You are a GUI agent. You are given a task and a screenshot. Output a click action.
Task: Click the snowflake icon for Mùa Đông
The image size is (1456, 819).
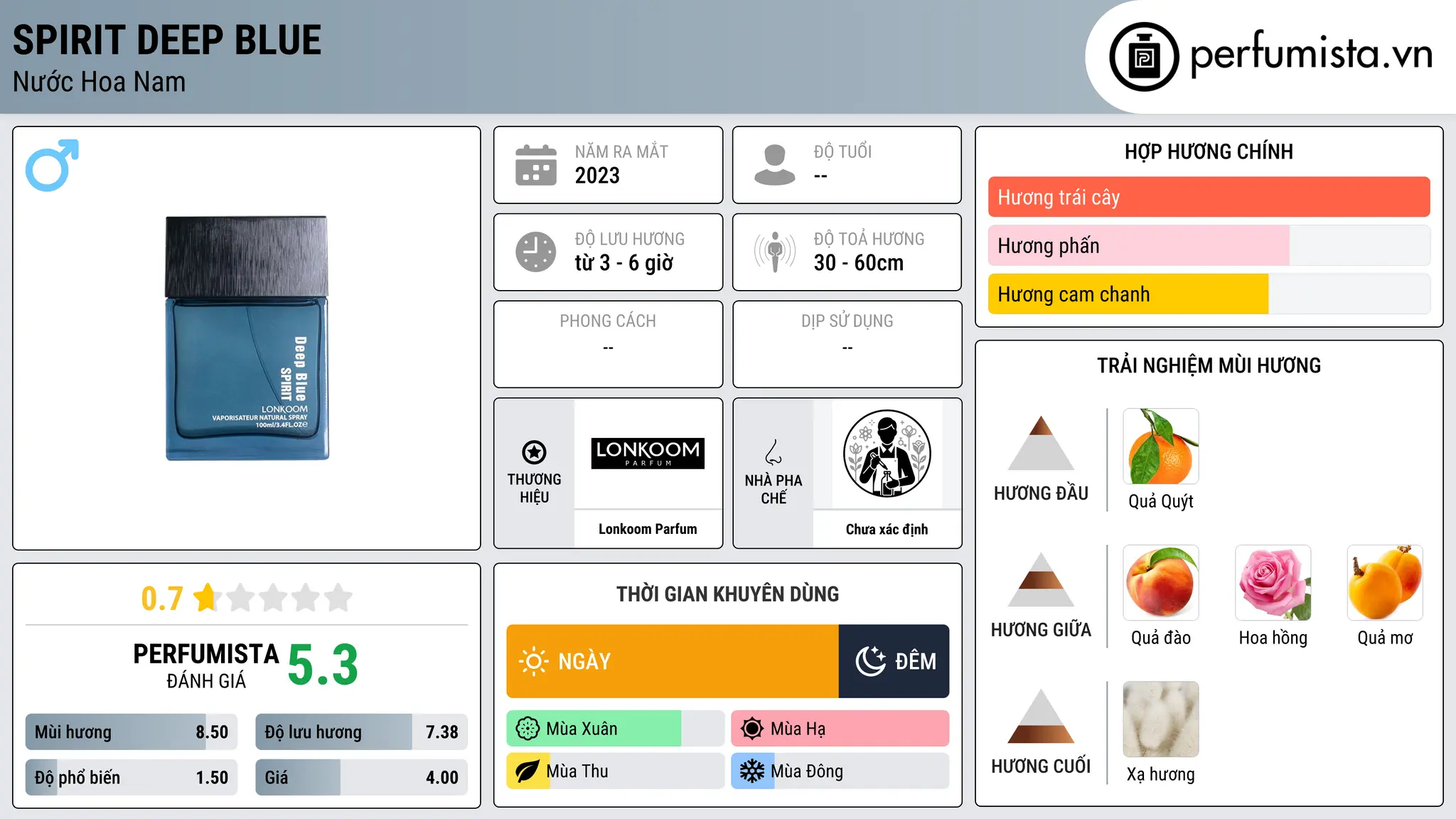click(752, 771)
